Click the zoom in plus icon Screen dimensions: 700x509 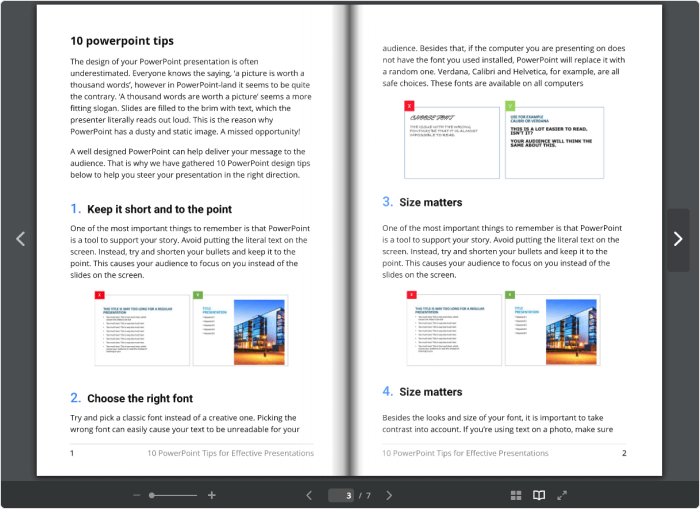pyautogui.click(x=212, y=495)
